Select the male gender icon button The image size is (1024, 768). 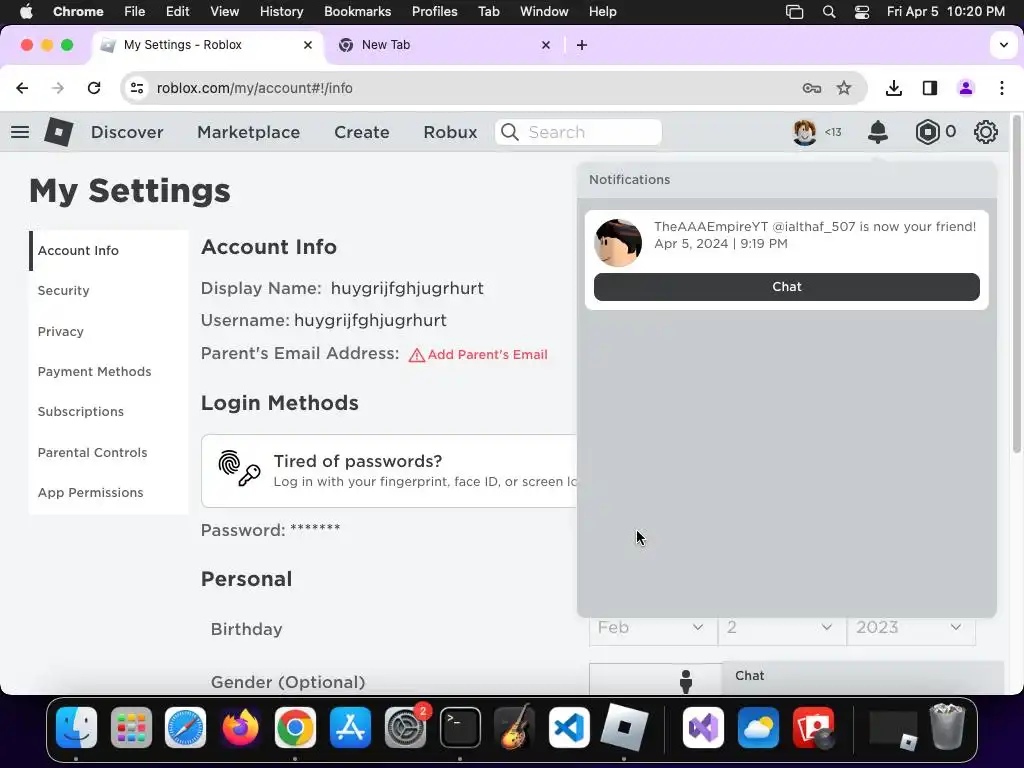click(x=686, y=680)
